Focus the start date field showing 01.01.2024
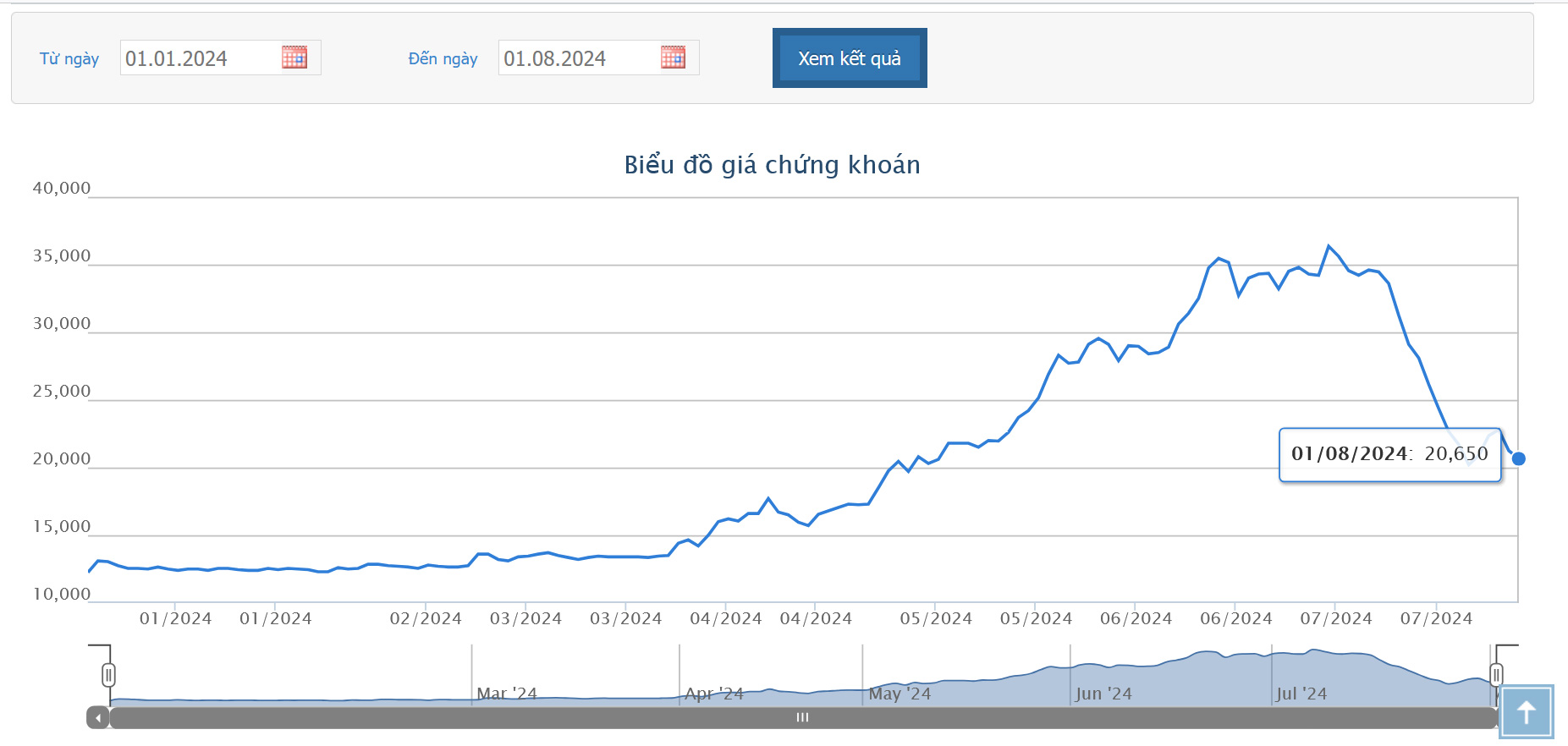This screenshot has width=1568, height=746. click(200, 58)
